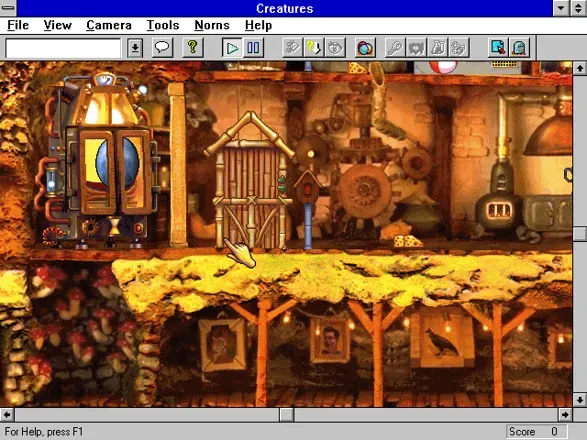Click the red button on the blue post

click(x=307, y=190)
